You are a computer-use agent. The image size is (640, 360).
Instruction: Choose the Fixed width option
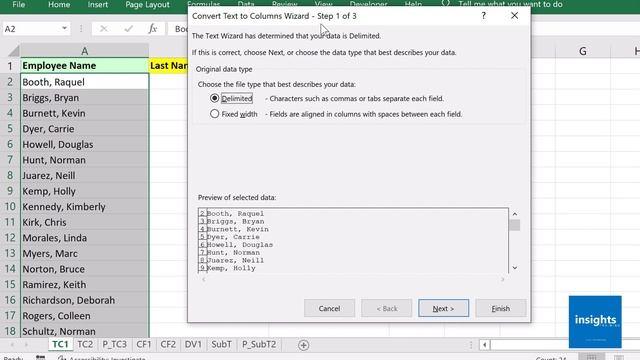[x=215, y=114]
